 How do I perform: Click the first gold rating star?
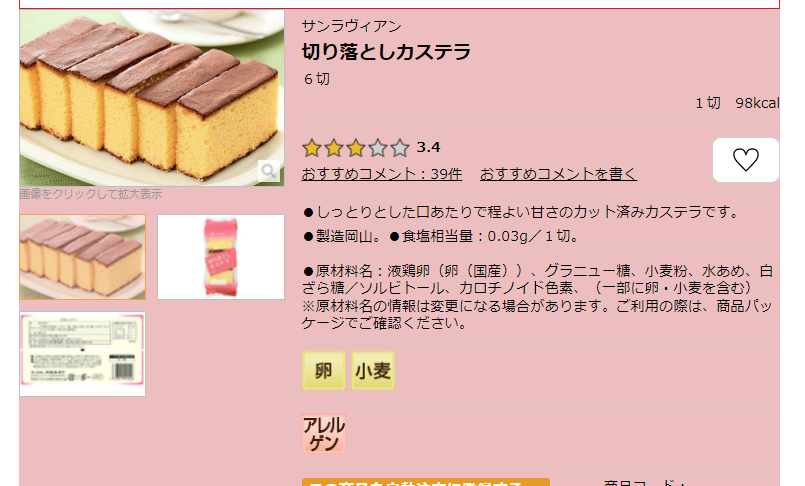pyautogui.click(x=312, y=148)
